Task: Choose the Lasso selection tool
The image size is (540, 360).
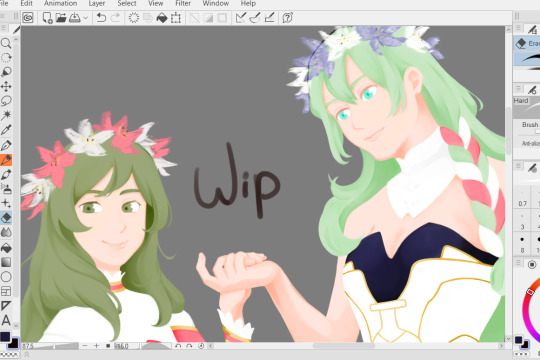Action: [x=6, y=101]
